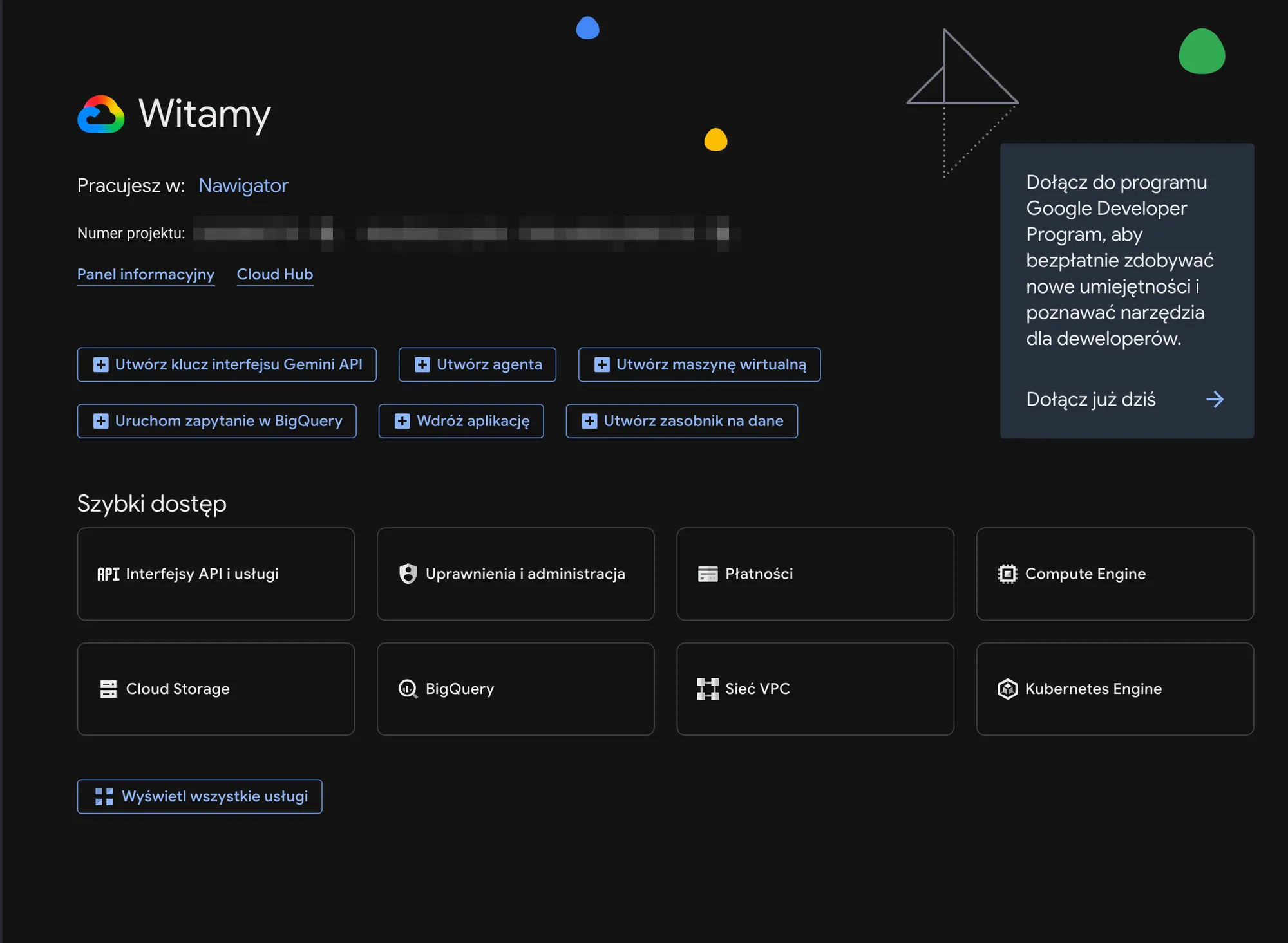The width and height of the screenshot is (1288, 943).
Task: Open the Cloud Storage card label
Action: click(x=178, y=689)
